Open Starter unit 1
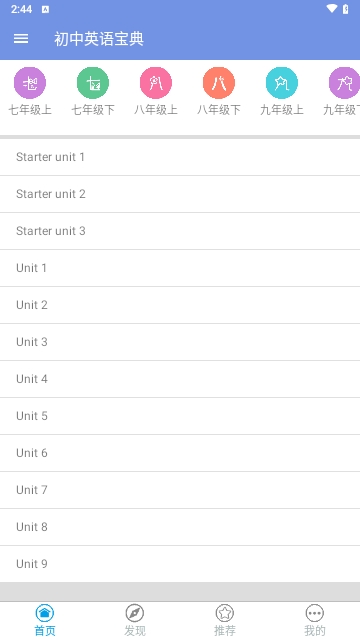The height and width of the screenshot is (640, 360). (180, 157)
